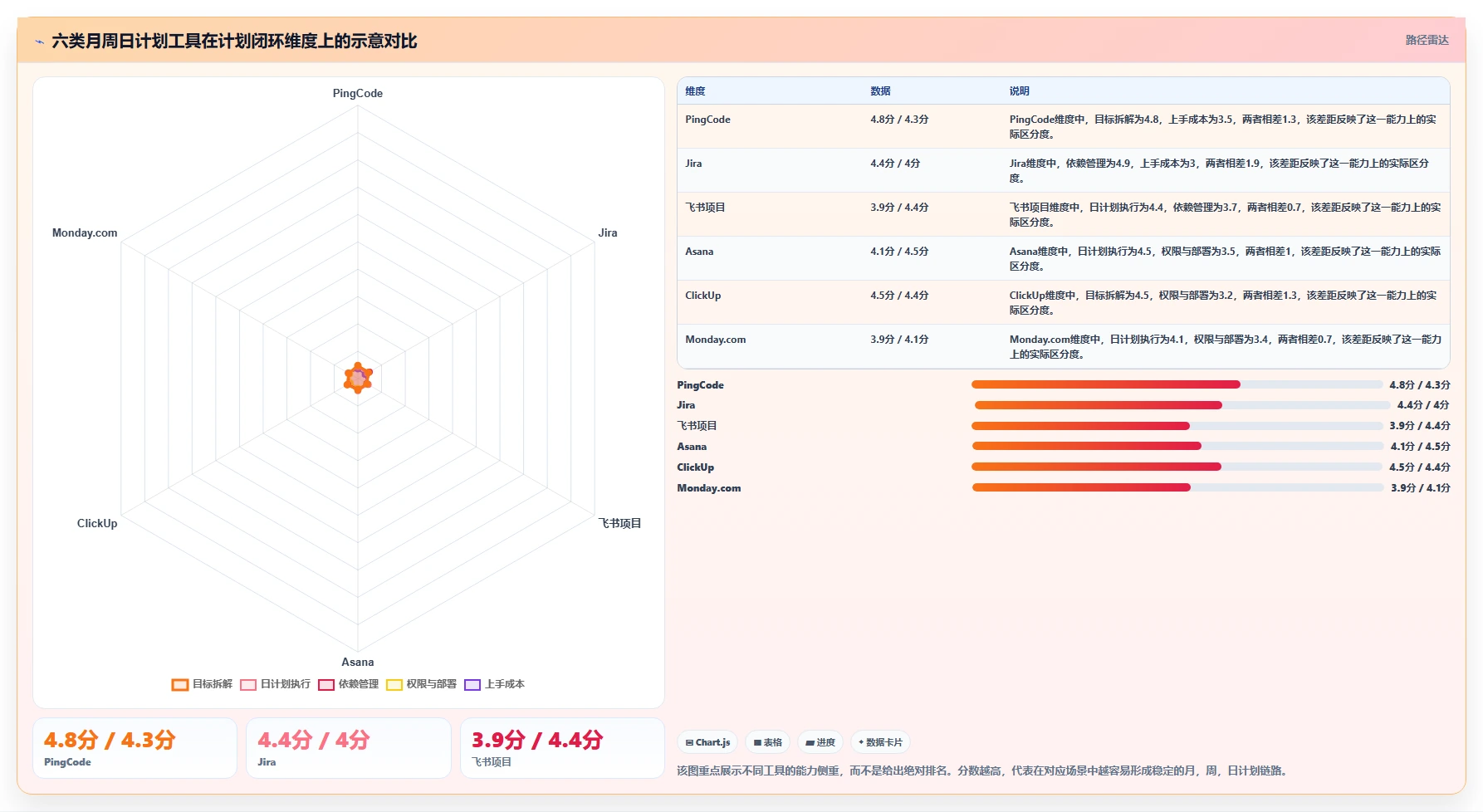1483x812 pixels.
Task: Click the 数据卡片 tag chip
Action: (880, 742)
